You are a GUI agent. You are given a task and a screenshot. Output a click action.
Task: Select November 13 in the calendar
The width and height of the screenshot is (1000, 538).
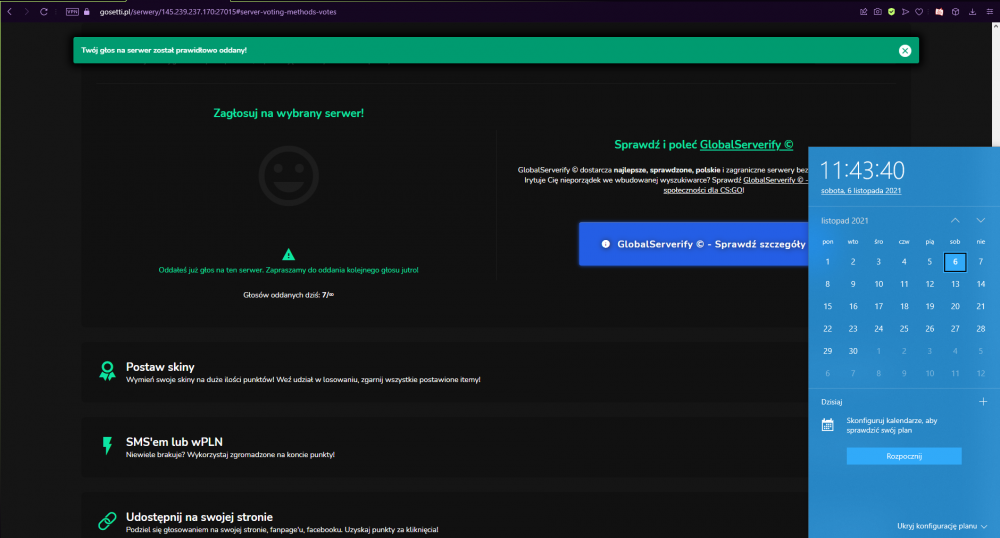(x=955, y=284)
